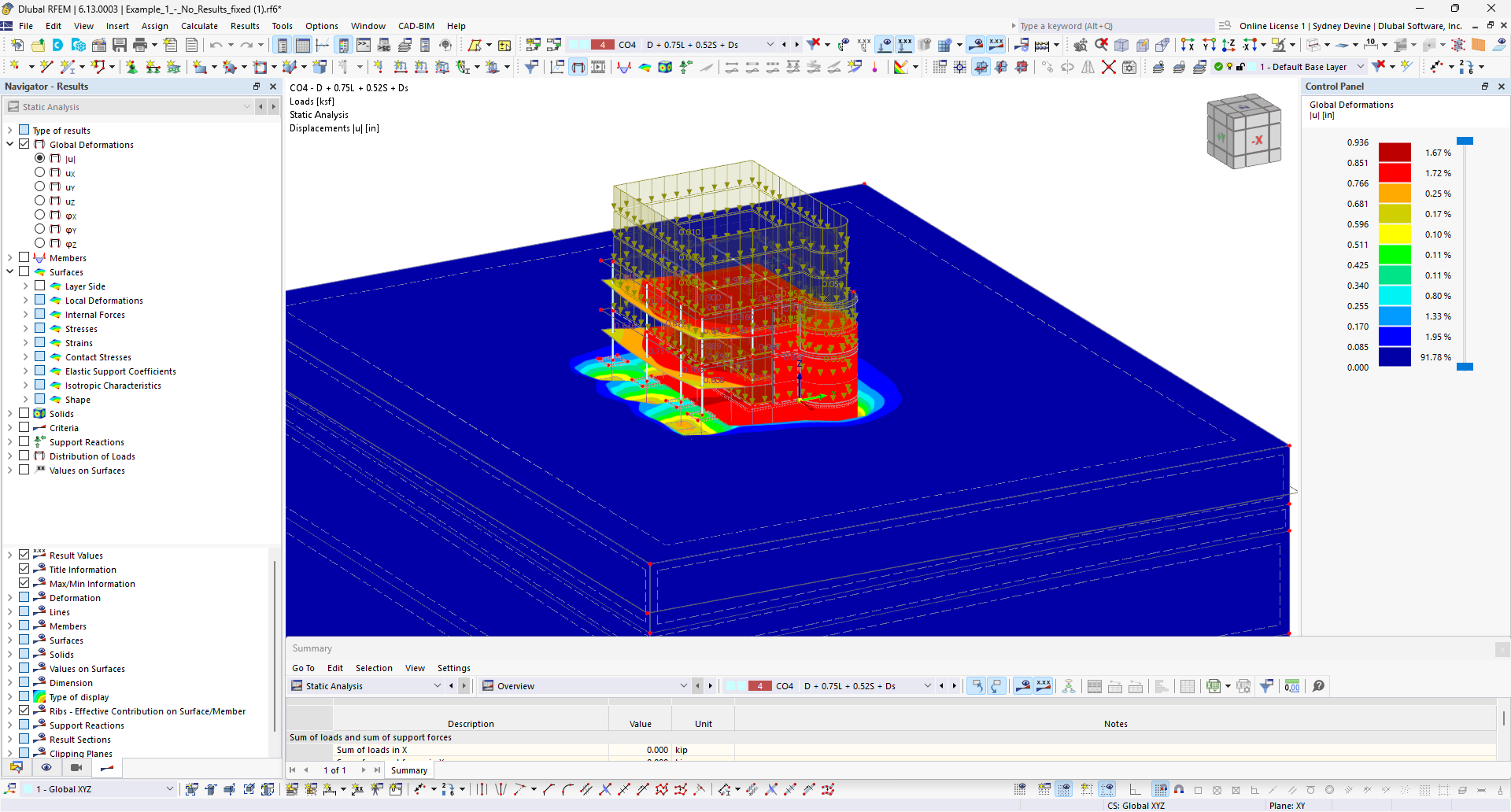Open the load combination CO4 dropdown in main toolbar
The width and height of the screenshot is (1511, 812).
pyautogui.click(x=770, y=45)
